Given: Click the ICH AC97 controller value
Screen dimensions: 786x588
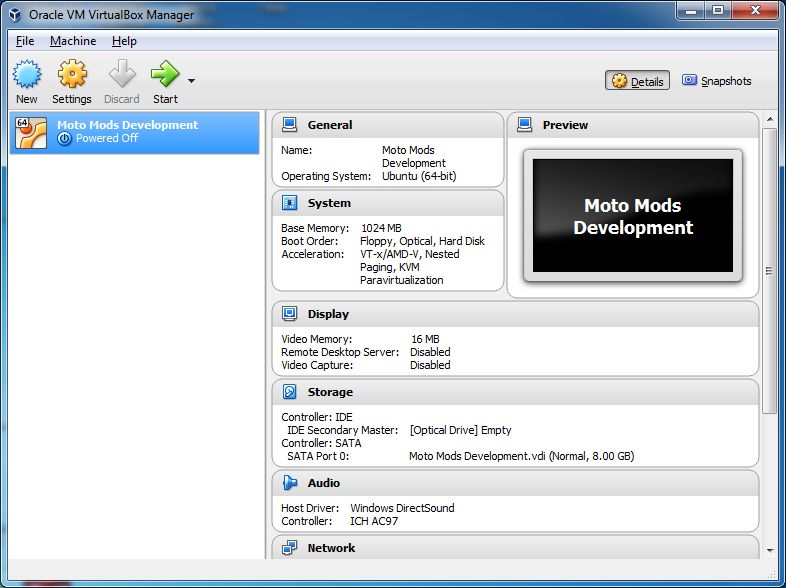Looking at the screenshot, I should [x=374, y=521].
